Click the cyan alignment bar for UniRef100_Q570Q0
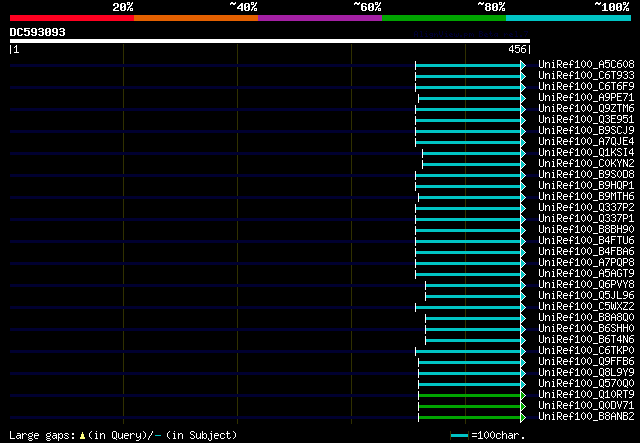The width and height of the screenshot is (640, 443). coord(472,384)
